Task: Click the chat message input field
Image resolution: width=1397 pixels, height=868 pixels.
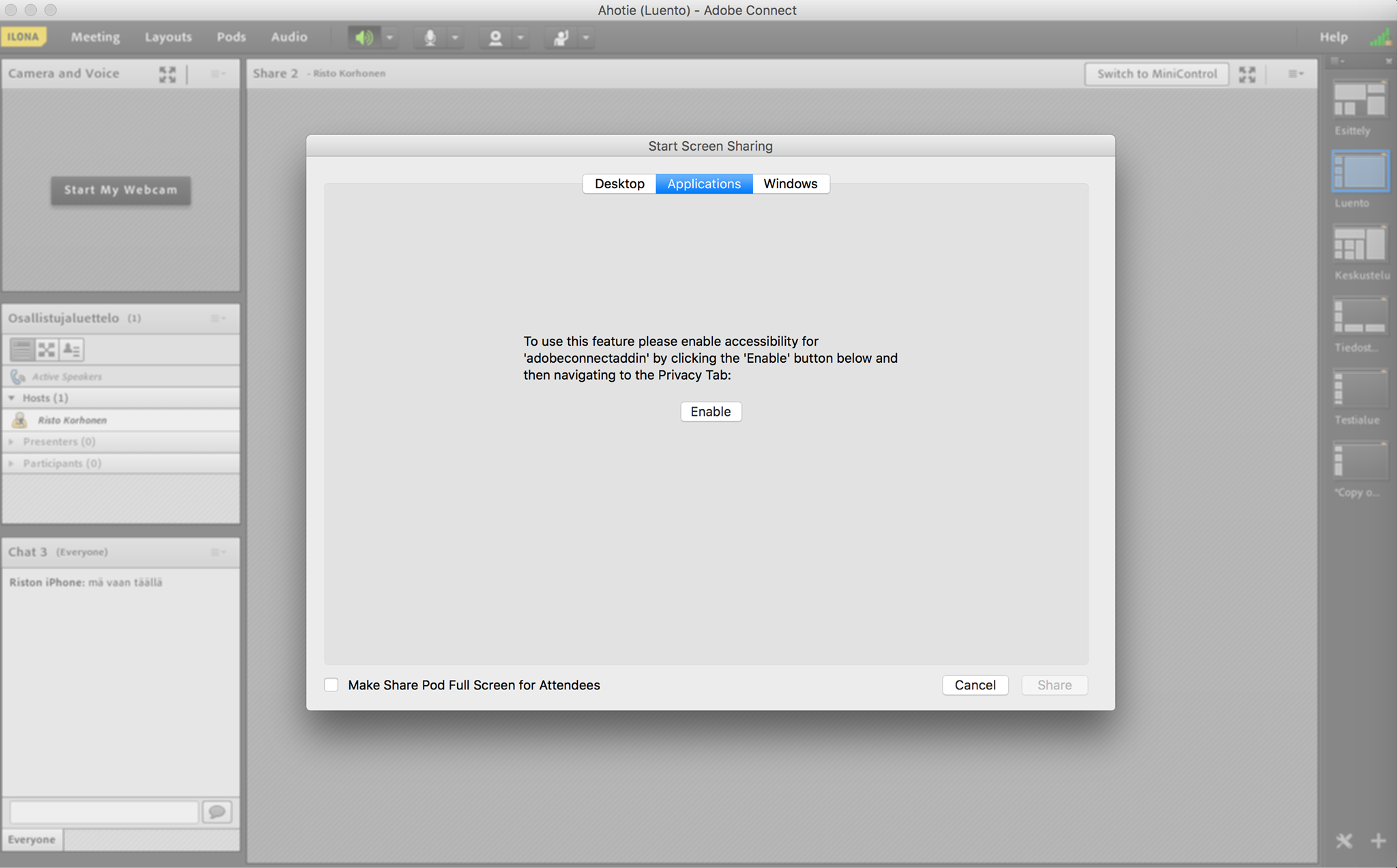Action: point(104,812)
